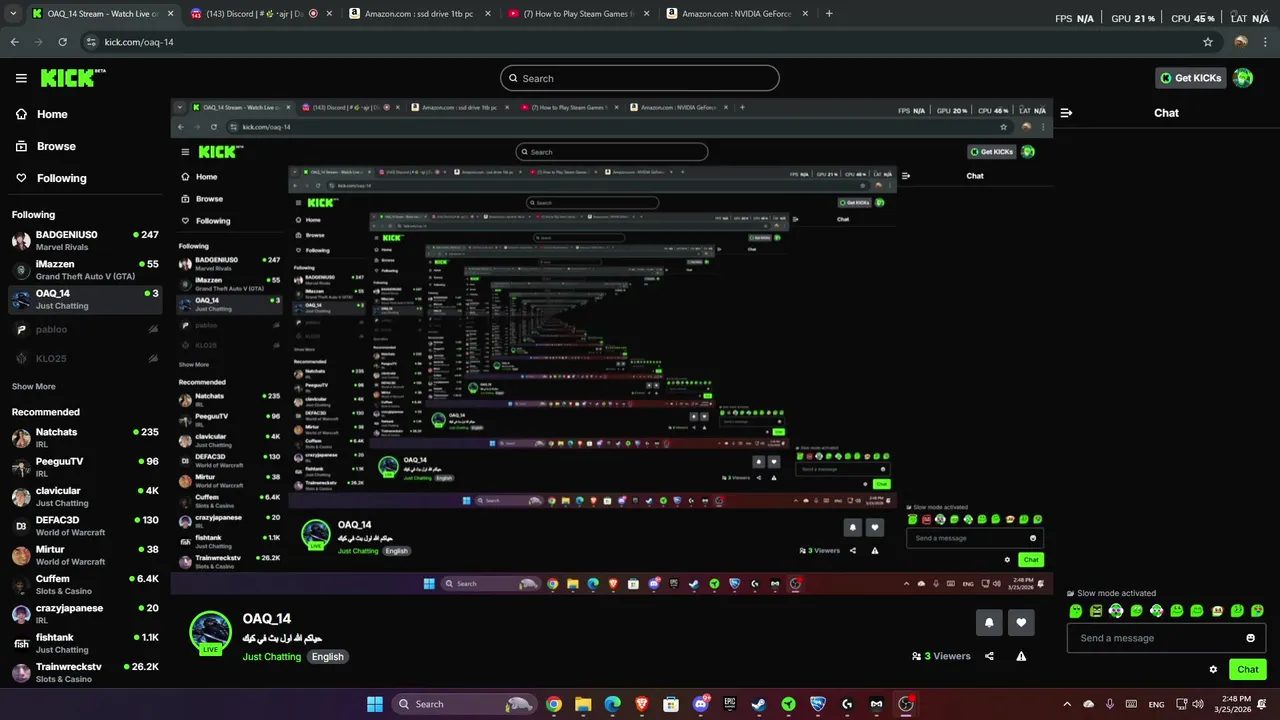Expand Show More under Following list
Screen dimensions: 1280x720
coord(34,386)
